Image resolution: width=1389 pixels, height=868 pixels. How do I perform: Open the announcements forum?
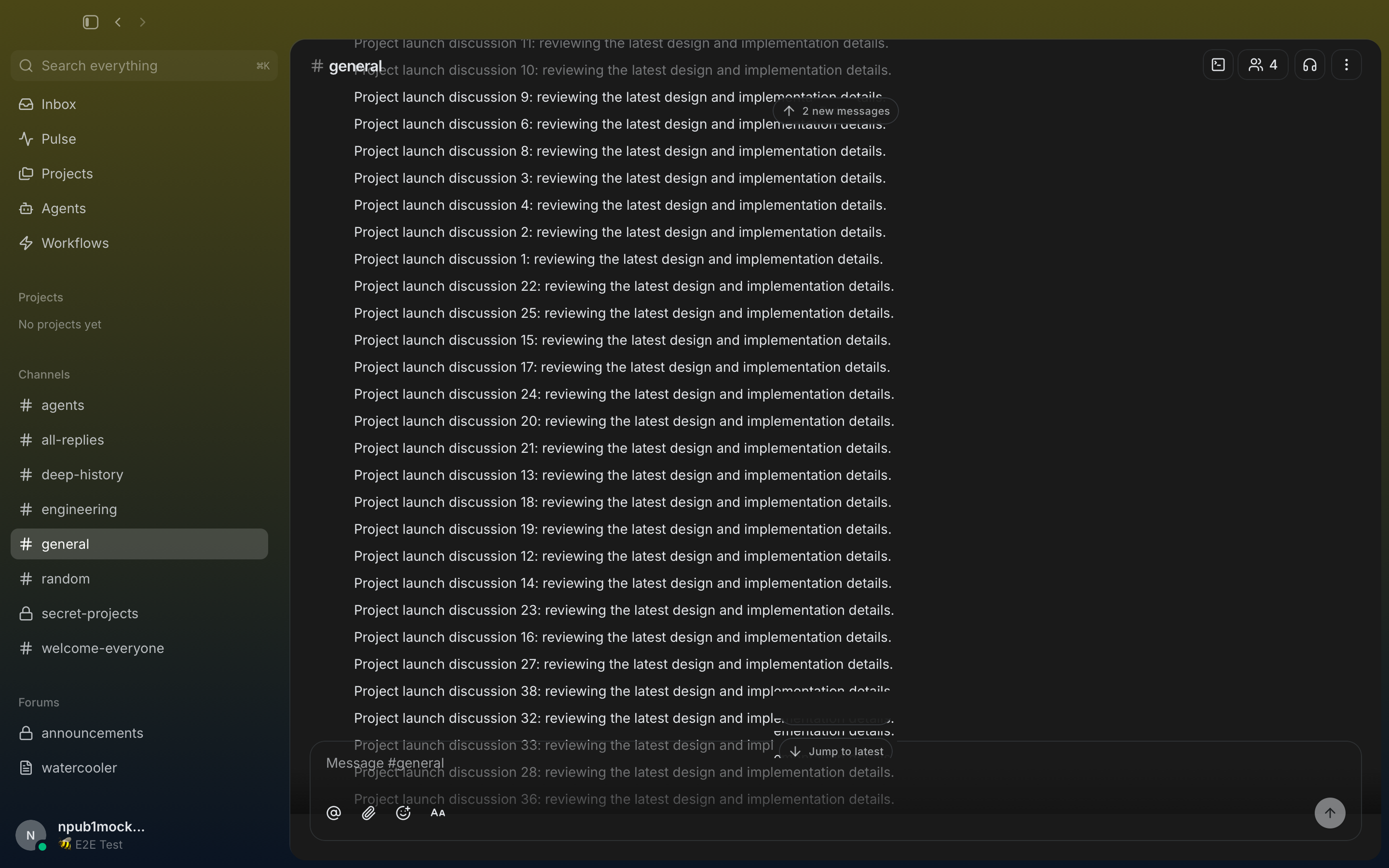139,733
